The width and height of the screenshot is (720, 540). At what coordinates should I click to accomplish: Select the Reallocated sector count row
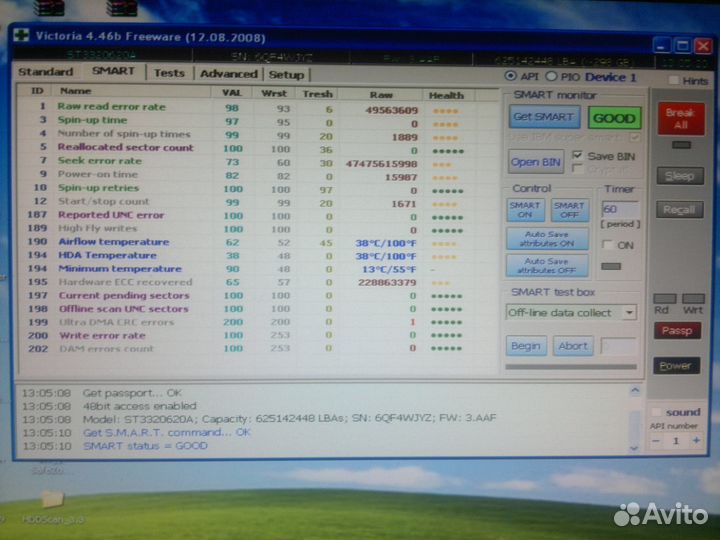click(x=257, y=149)
